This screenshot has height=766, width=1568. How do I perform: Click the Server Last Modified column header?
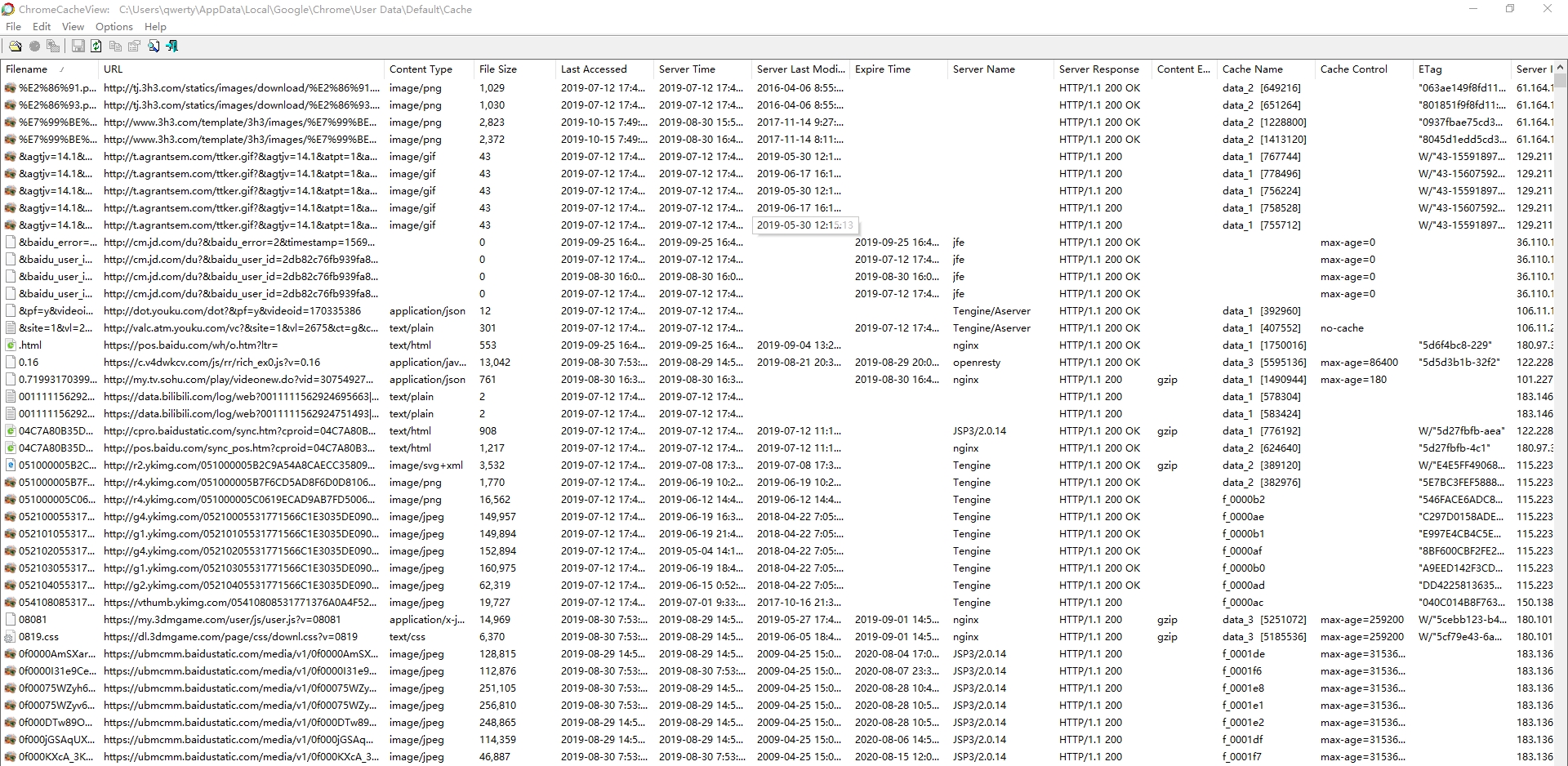[x=800, y=69]
